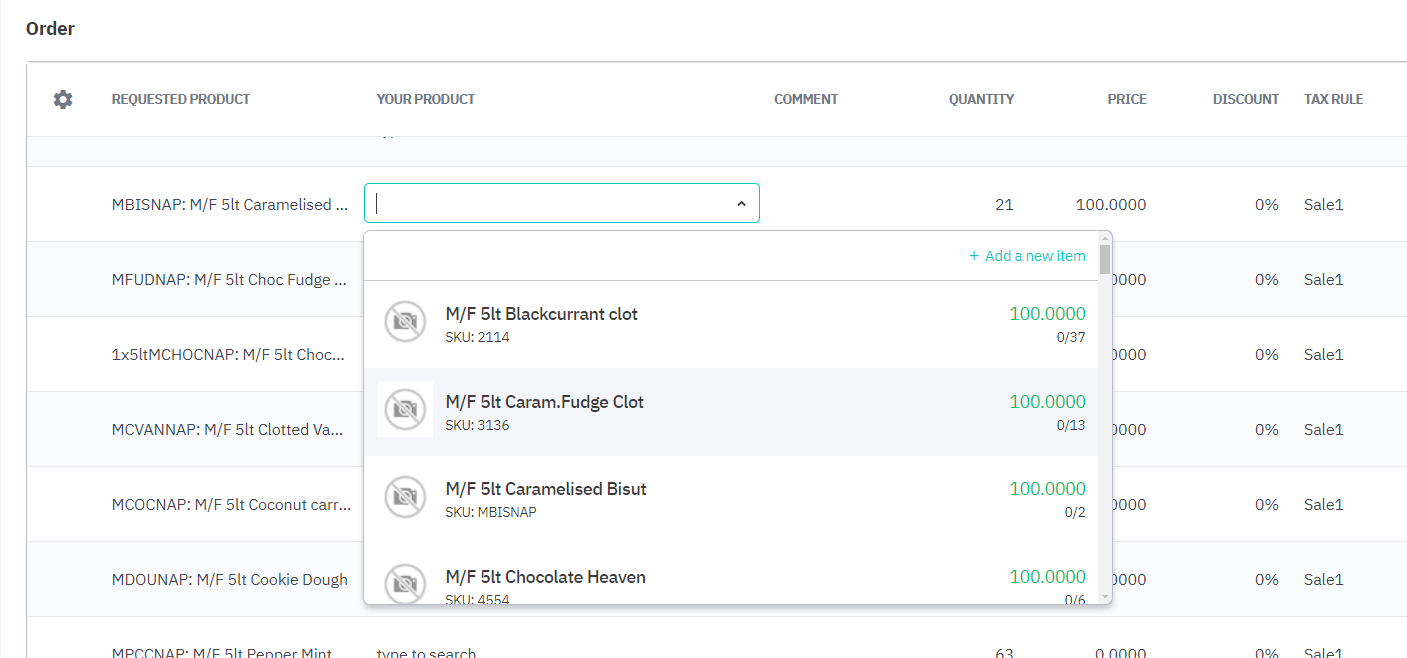This screenshot has width=1407, height=658.
Task: Choose M/F 5lt Caram.Fudge Clot option
Action: coord(544,402)
